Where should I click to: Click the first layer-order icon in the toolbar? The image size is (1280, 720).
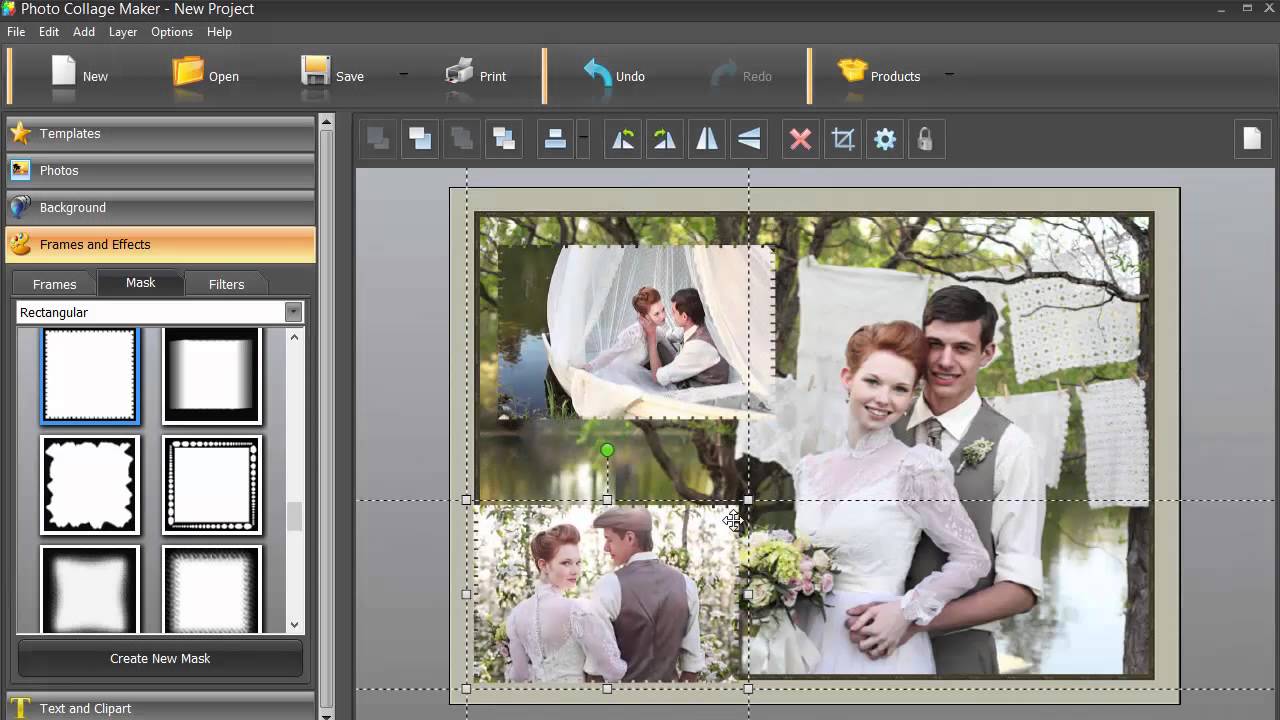[x=379, y=139]
